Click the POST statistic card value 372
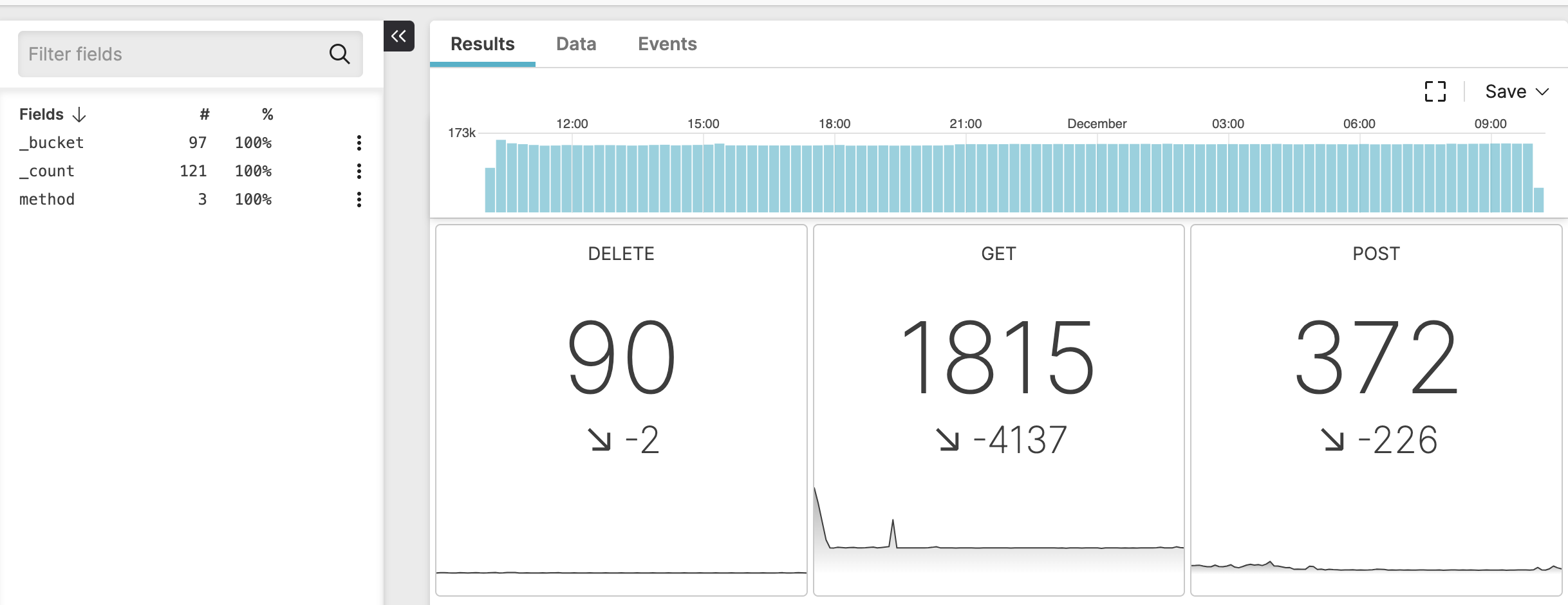 tap(1376, 358)
